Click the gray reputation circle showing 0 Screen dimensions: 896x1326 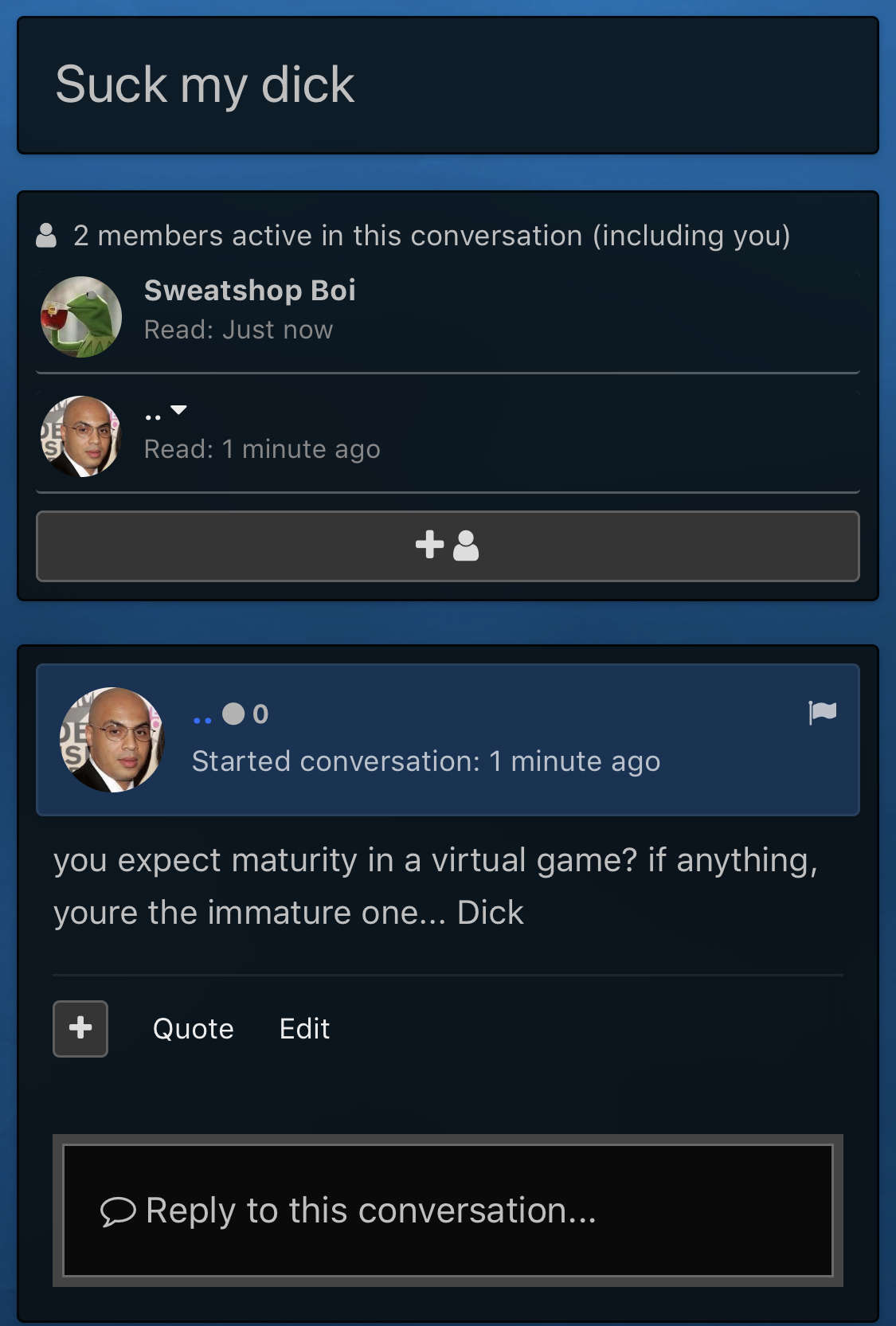[x=233, y=714]
